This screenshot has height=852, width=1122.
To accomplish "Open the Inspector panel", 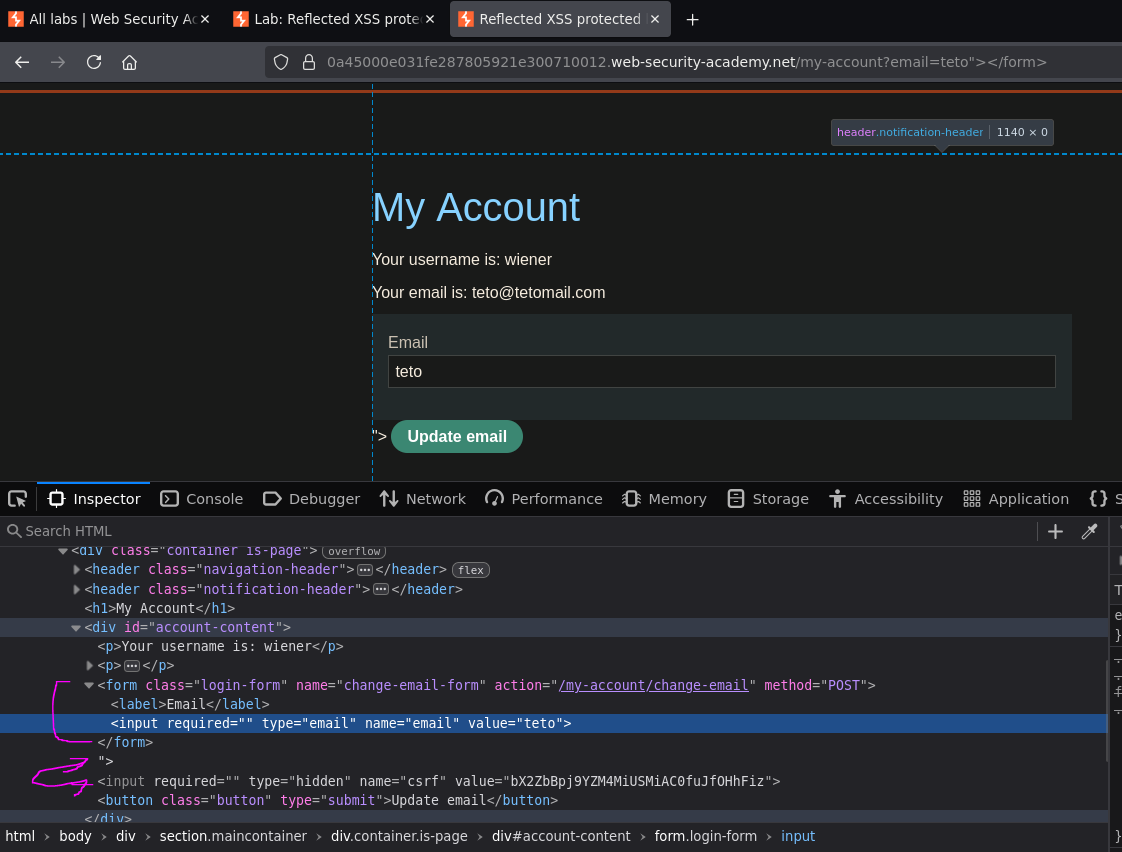I will 94,499.
